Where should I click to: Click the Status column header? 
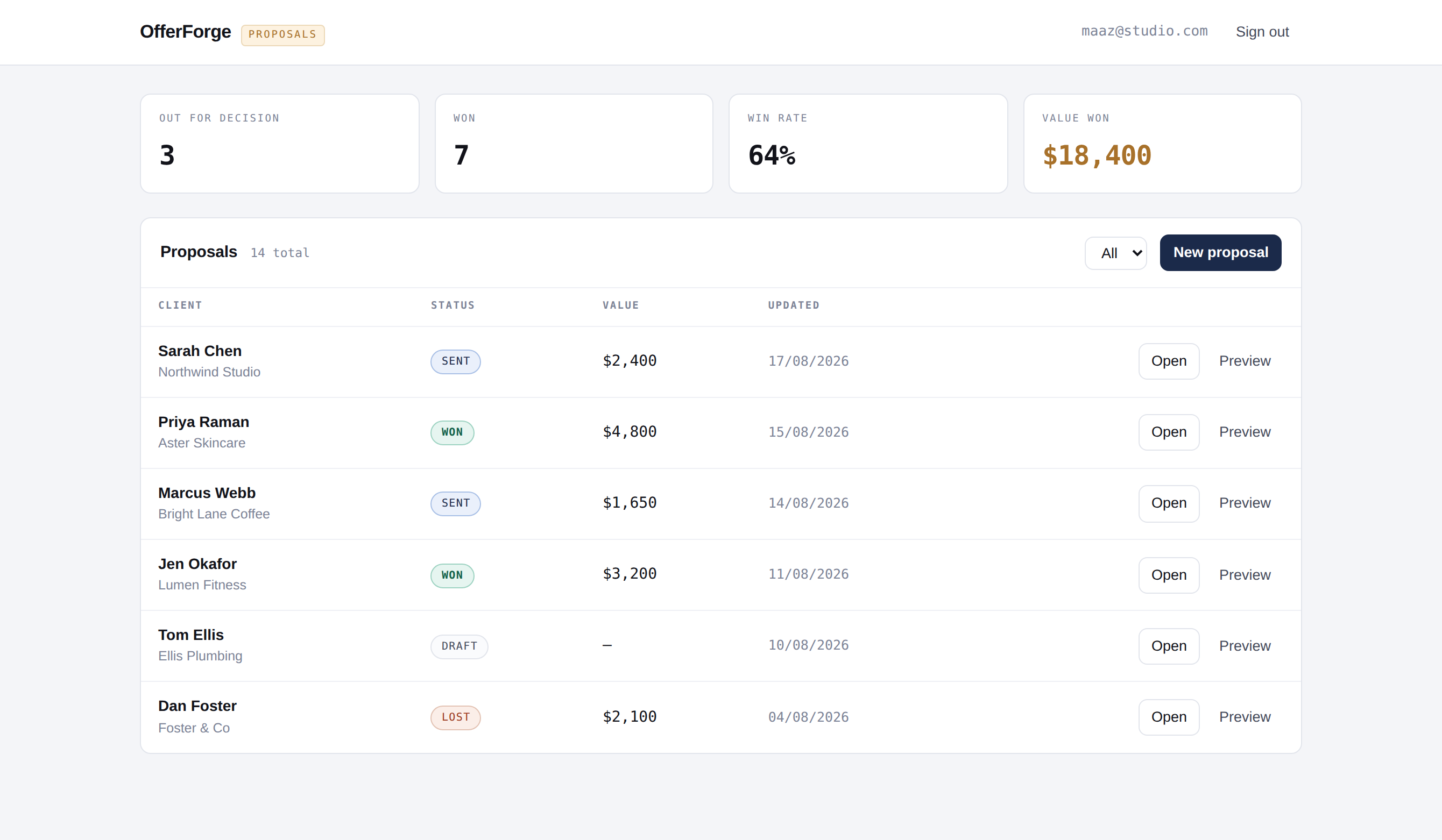click(x=453, y=305)
